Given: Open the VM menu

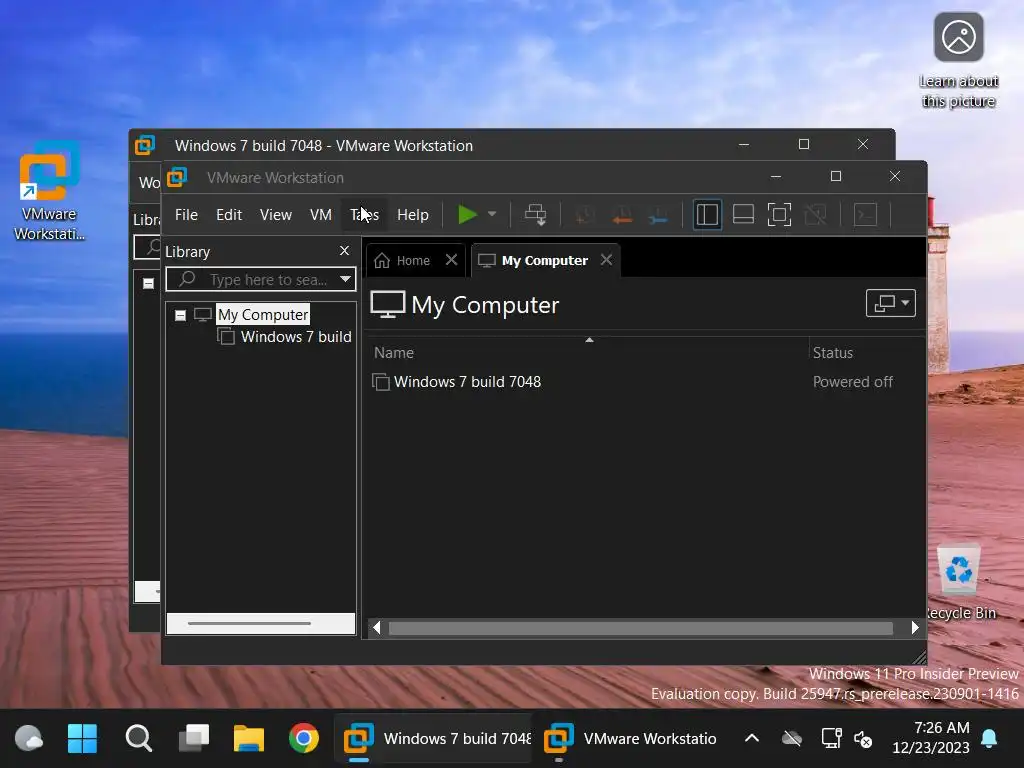Looking at the screenshot, I should pyautogui.click(x=321, y=215).
